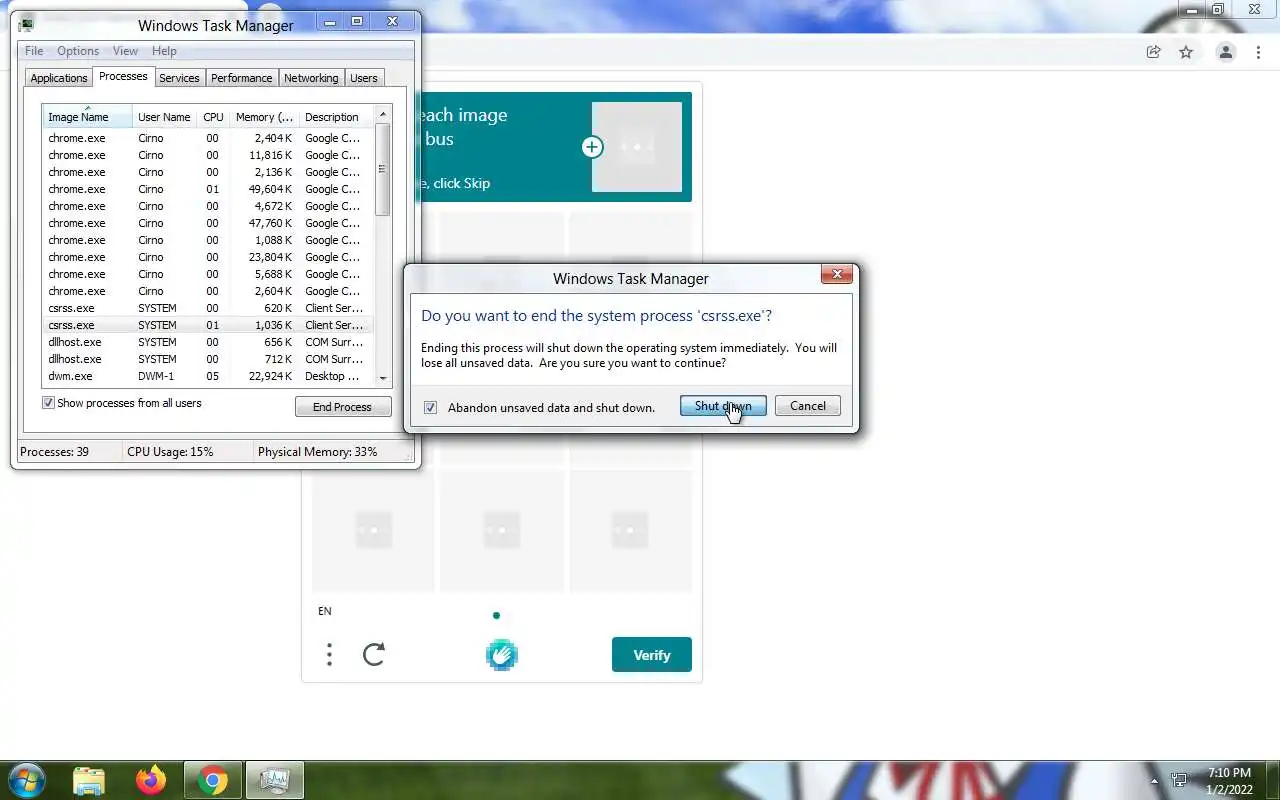The image size is (1280, 800).
Task: Open Chrome profile avatar icon
Action: click(1225, 52)
